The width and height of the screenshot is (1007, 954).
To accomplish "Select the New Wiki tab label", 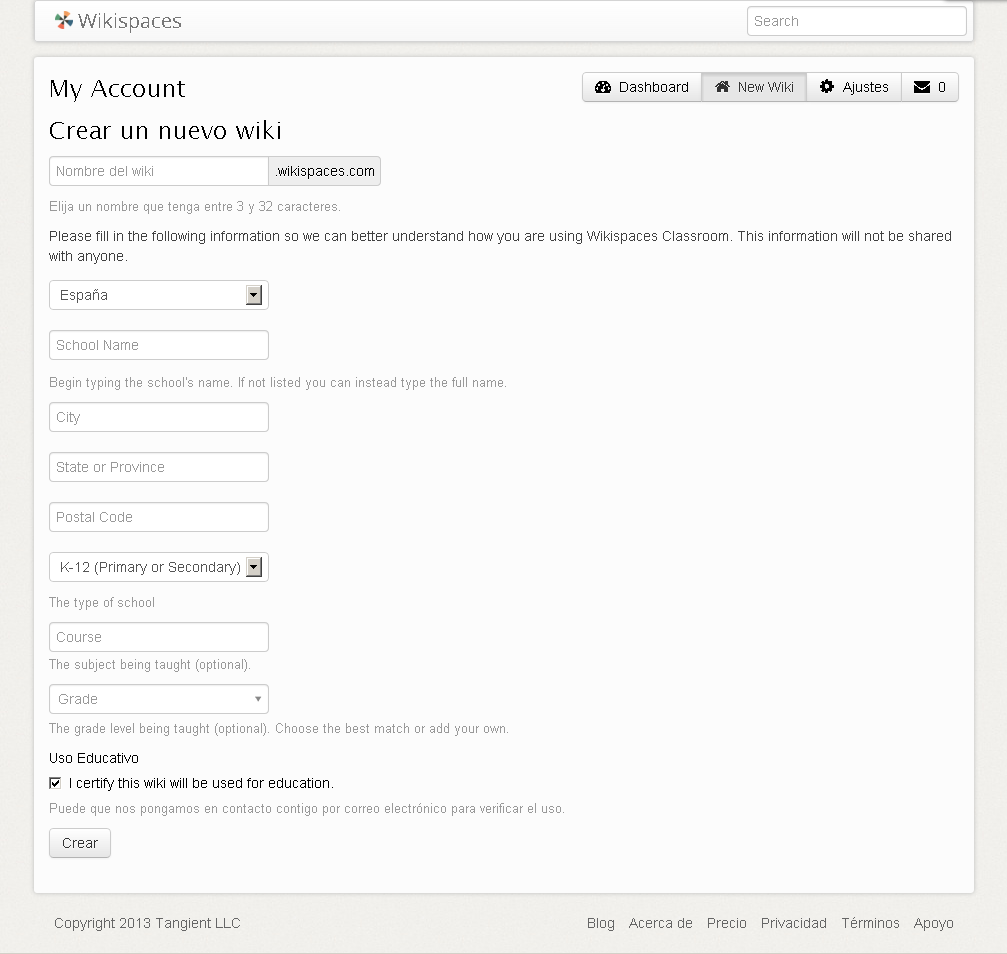I will (766, 87).
